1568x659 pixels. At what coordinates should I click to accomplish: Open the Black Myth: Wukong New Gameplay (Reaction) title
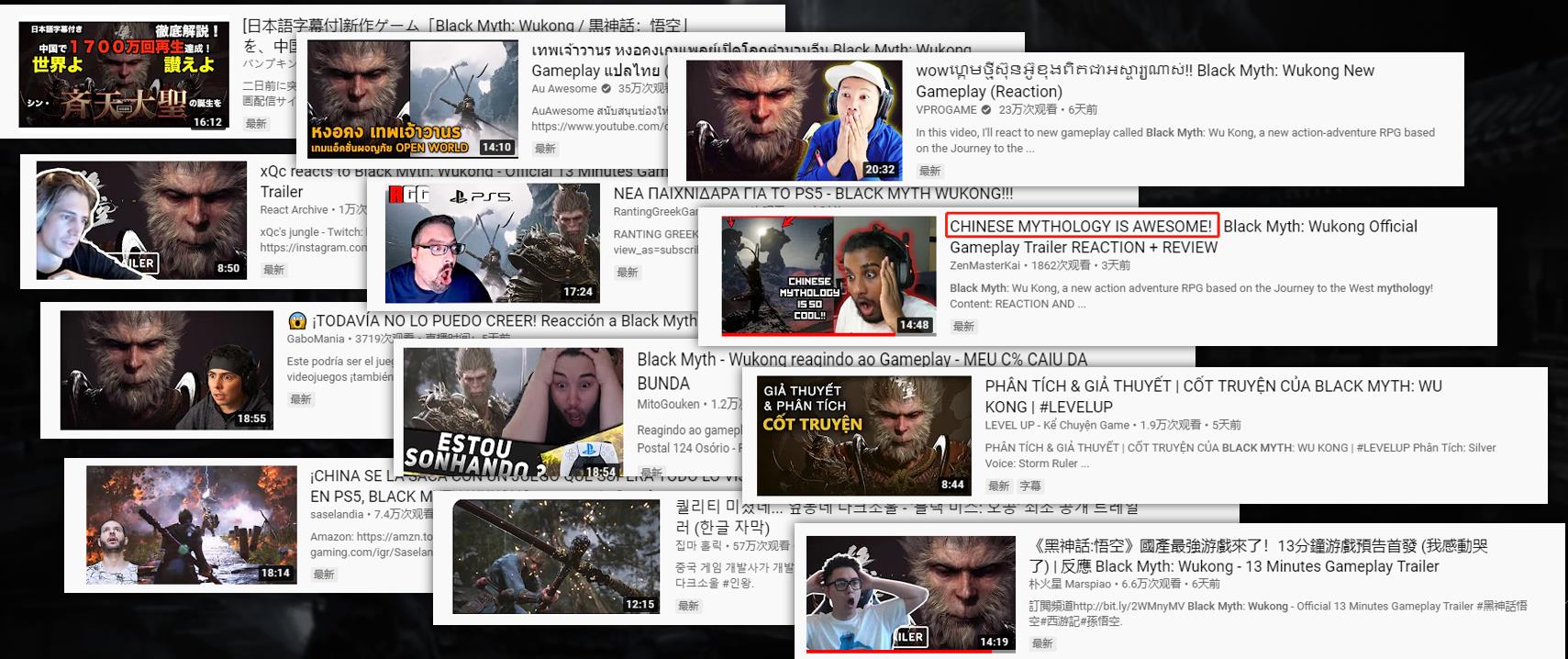tap(1145, 81)
